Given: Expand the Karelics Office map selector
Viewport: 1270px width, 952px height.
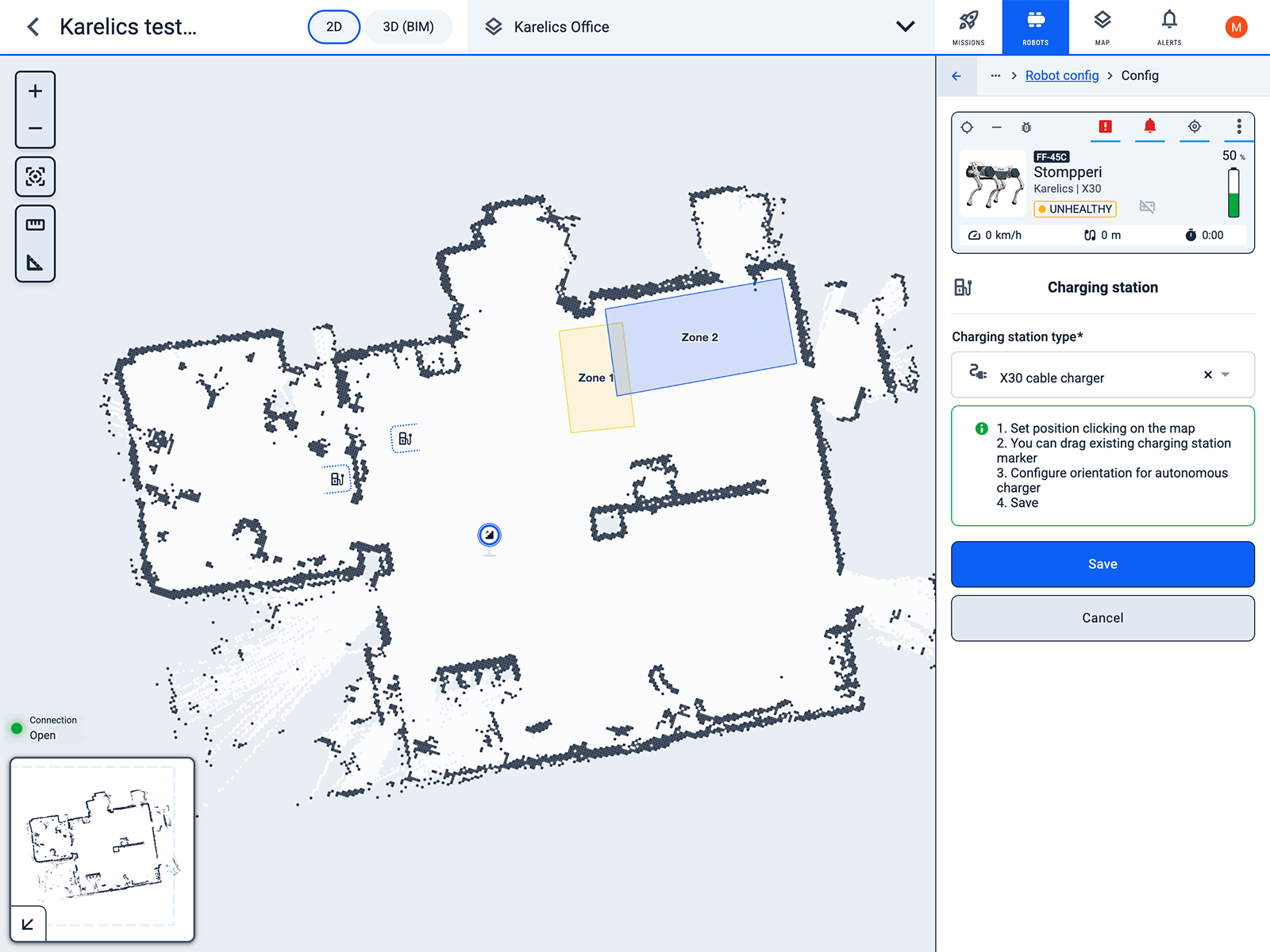Looking at the screenshot, I should [905, 27].
